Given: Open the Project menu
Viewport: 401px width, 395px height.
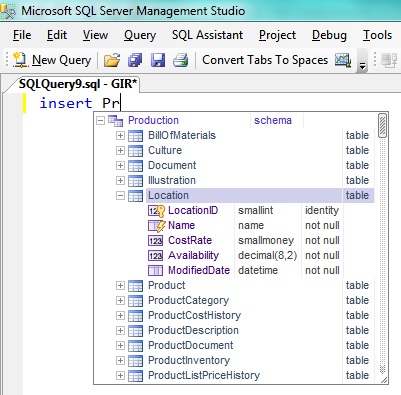Looking at the screenshot, I should [x=277, y=35].
